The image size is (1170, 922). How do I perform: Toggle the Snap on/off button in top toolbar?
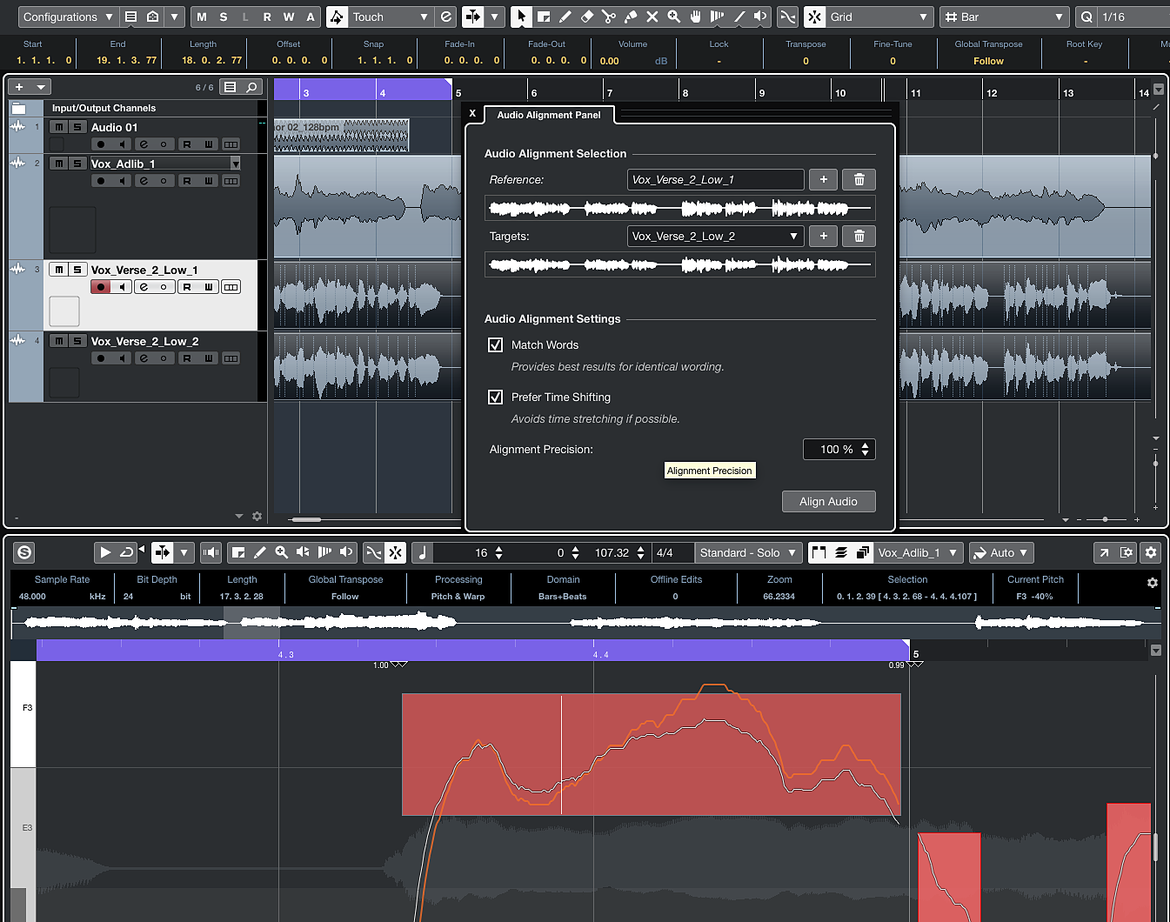tap(815, 16)
